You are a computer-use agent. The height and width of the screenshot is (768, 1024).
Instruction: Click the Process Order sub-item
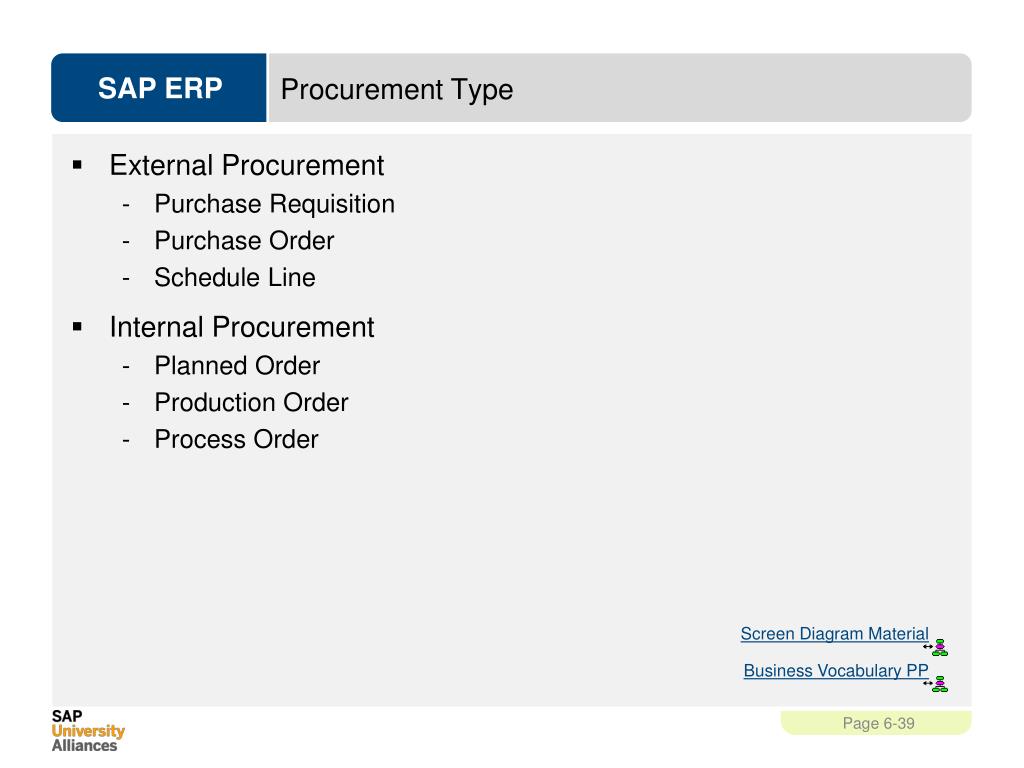coord(236,439)
